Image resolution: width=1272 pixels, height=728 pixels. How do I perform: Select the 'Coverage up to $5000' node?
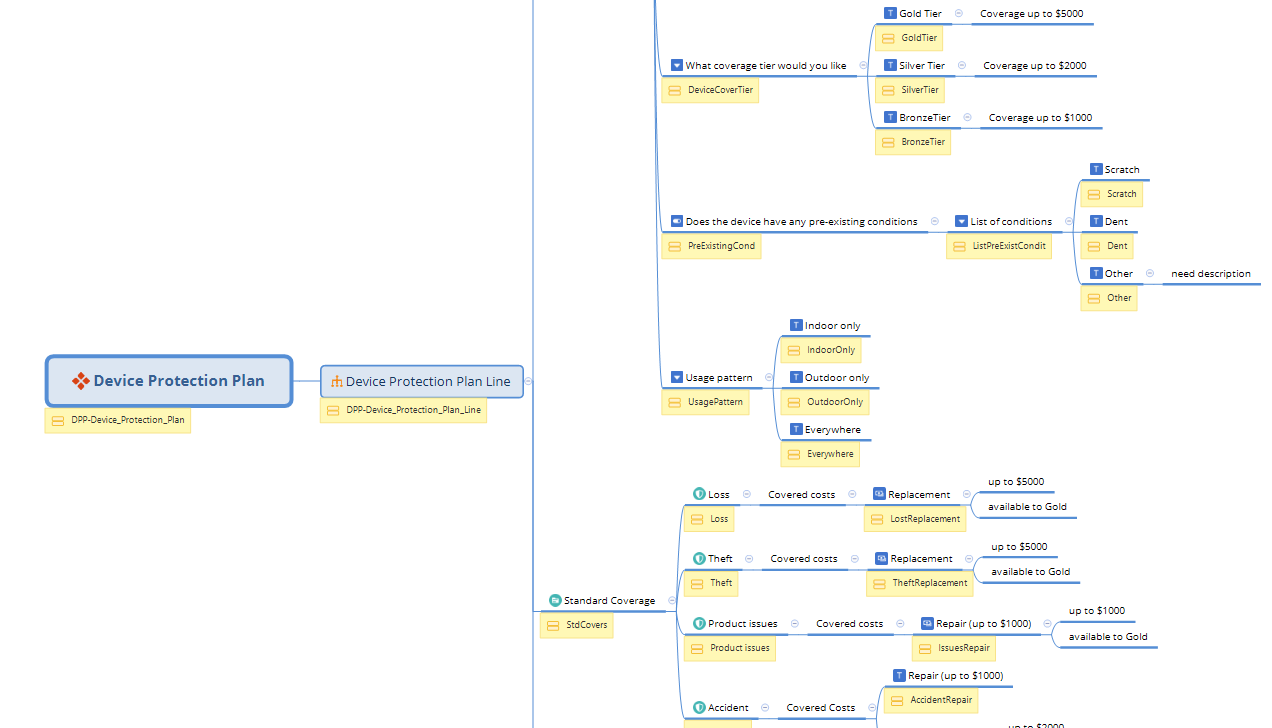click(x=1031, y=14)
